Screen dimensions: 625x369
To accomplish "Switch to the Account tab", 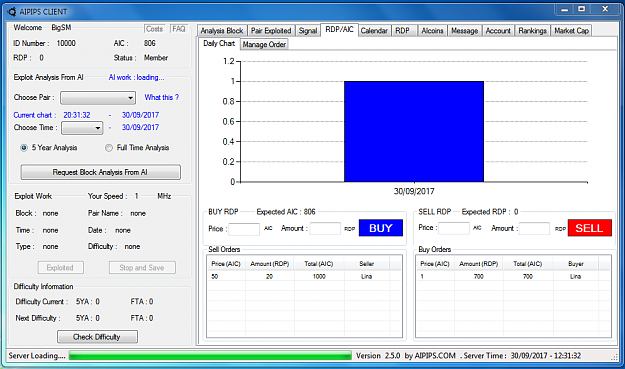I will tap(498, 31).
